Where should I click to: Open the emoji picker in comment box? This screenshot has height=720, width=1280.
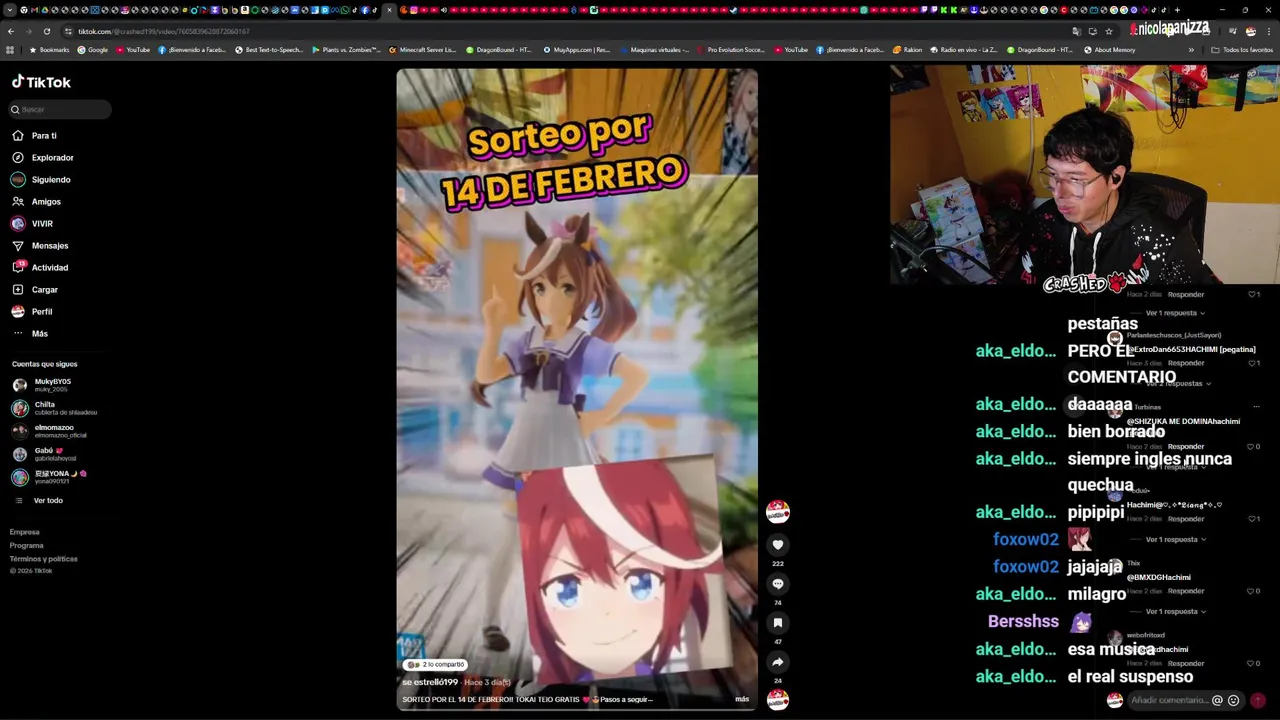pos(1233,700)
